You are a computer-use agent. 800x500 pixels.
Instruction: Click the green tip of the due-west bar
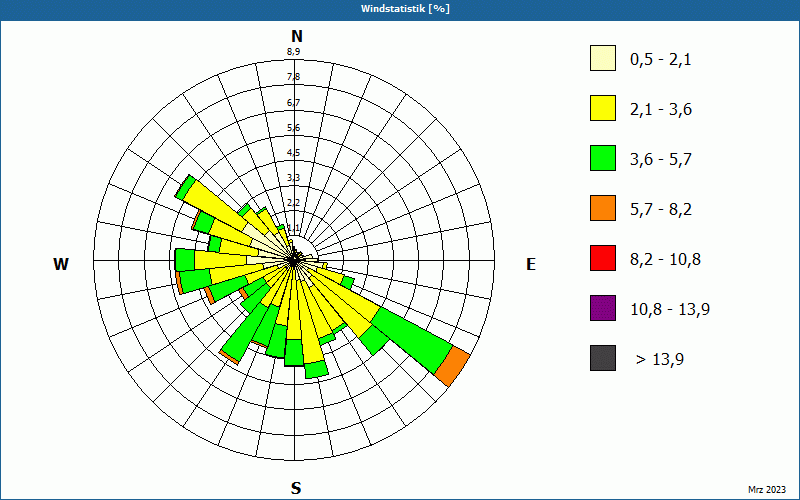pyautogui.click(x=185, y=260)
